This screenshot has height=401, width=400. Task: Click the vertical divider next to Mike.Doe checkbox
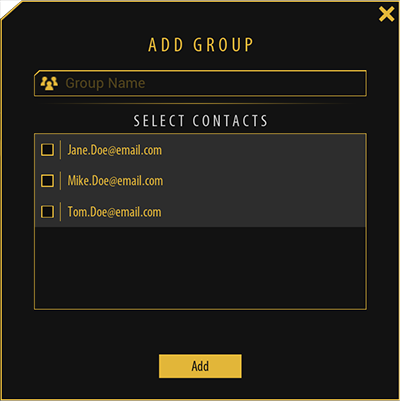click(60, 181)
